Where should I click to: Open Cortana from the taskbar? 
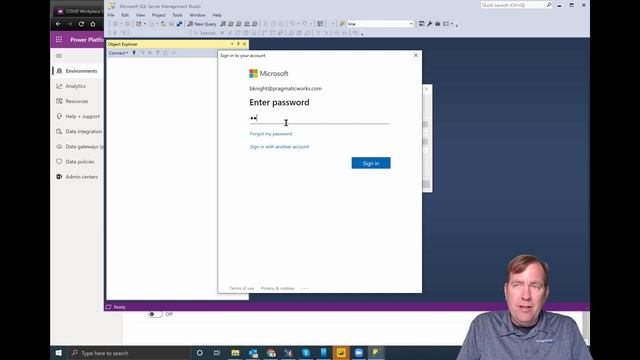coord(200,353)
